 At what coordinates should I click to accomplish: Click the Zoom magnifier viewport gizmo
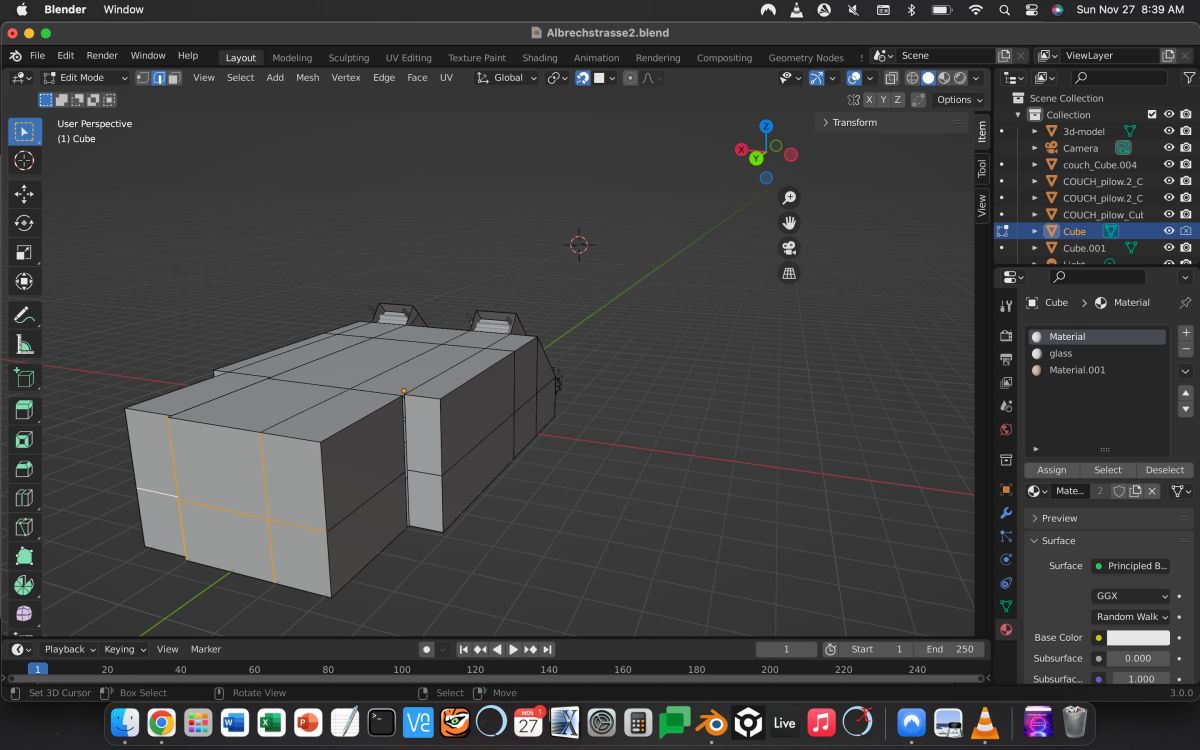(789, 198)
